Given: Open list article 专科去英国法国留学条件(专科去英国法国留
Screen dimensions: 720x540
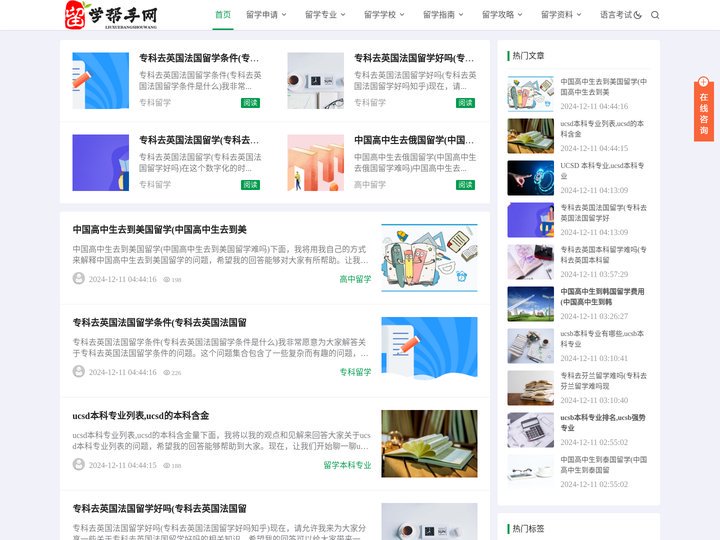Looking at the screenshot, I should tap(159, 323).
